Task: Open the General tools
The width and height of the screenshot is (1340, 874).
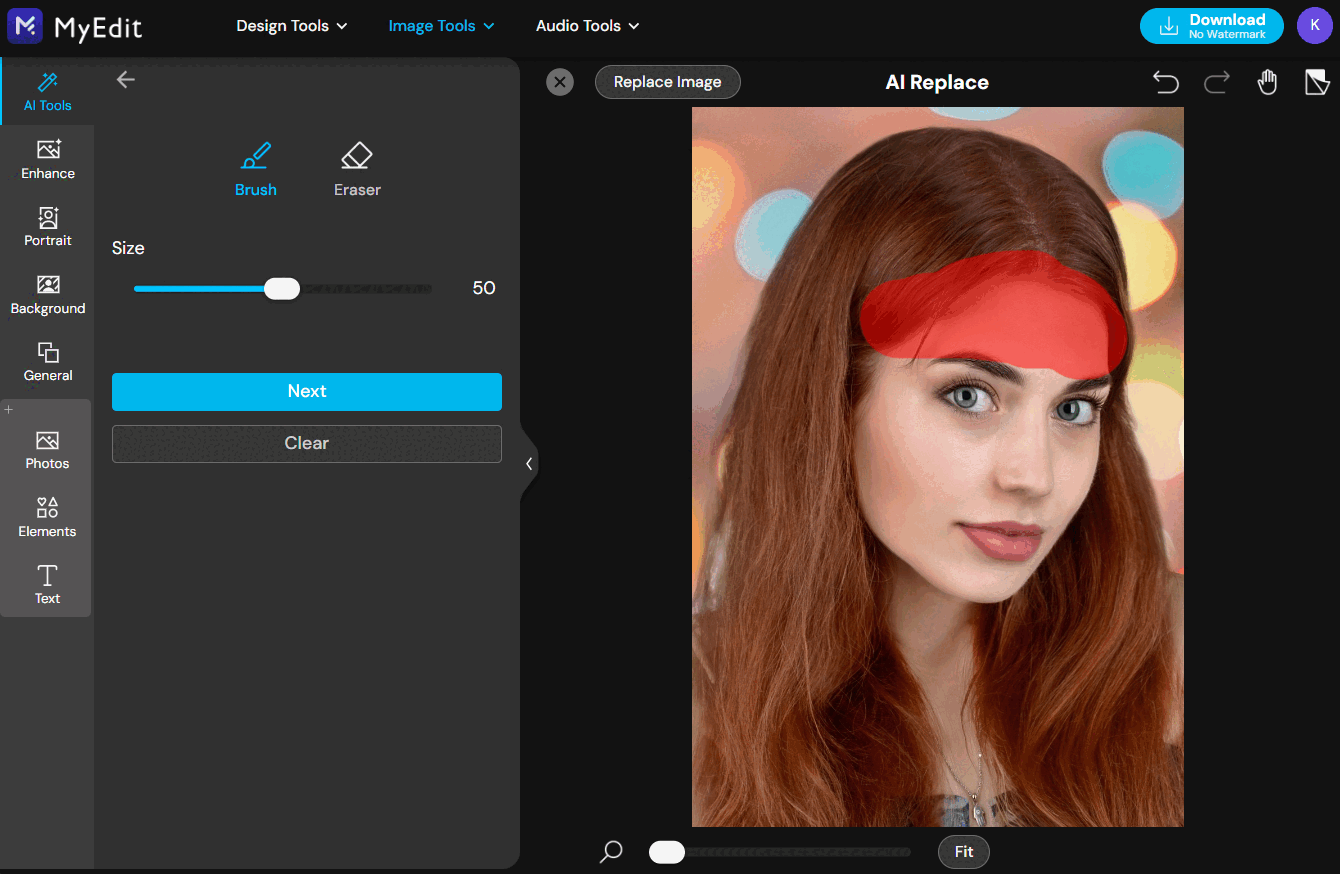Action: click(48, 362)
